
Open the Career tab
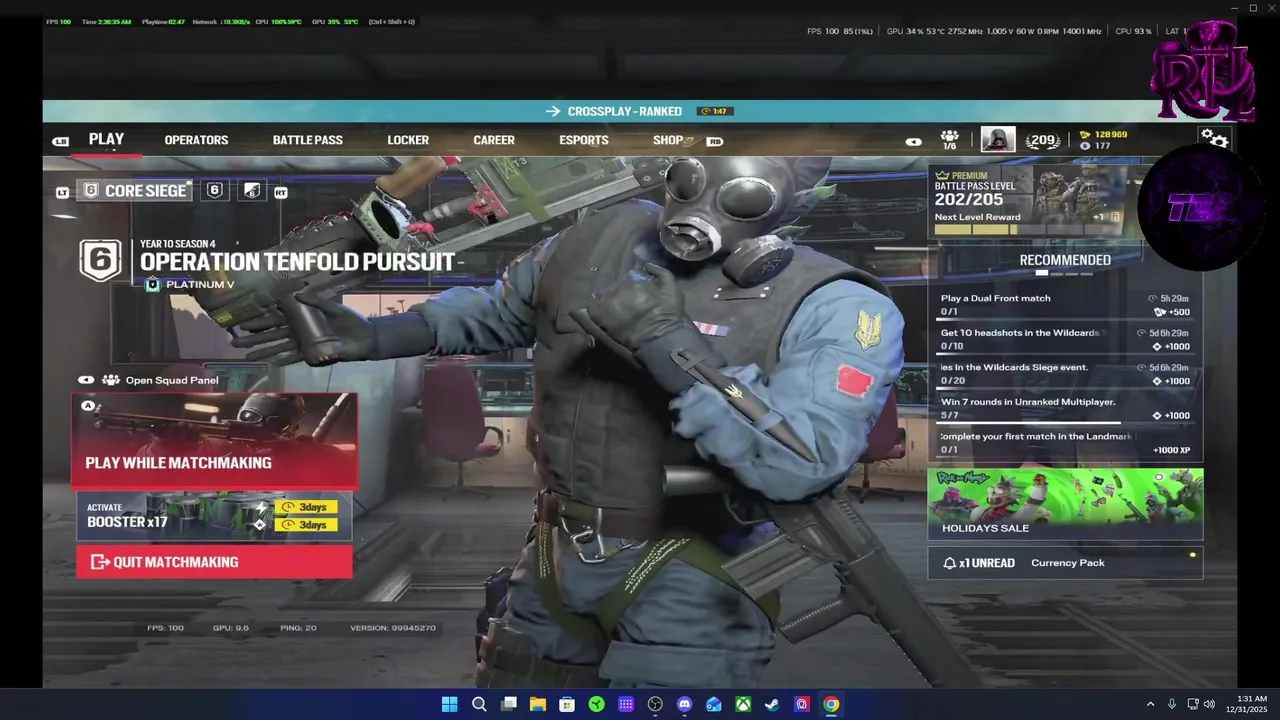pyautogui.click(x=494, y=140)
